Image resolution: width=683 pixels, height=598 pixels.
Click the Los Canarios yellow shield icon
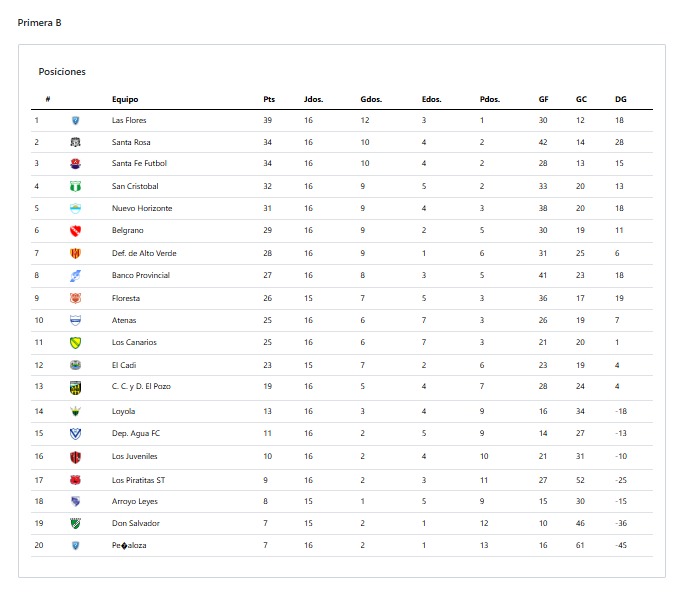point(75,343)
